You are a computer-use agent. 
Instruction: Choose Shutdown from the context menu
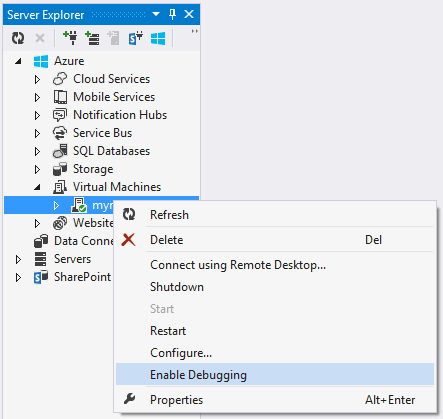[275, 287]
